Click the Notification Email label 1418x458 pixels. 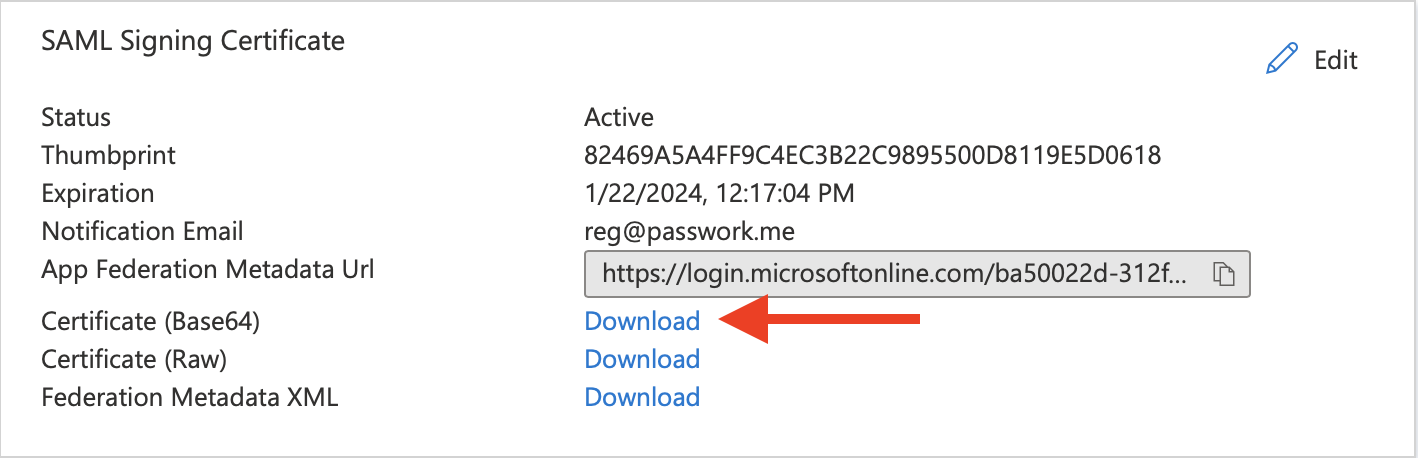click(142, 231)
